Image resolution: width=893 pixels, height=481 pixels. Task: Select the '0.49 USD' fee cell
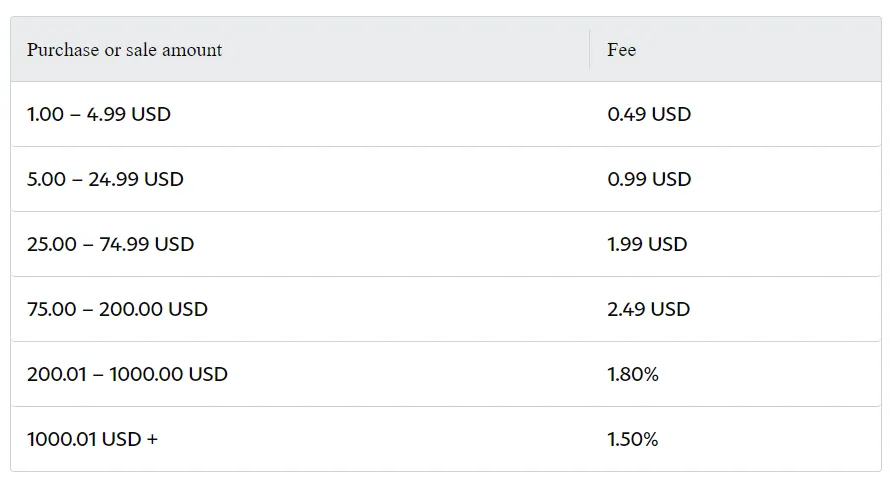[x=735, y=114]
